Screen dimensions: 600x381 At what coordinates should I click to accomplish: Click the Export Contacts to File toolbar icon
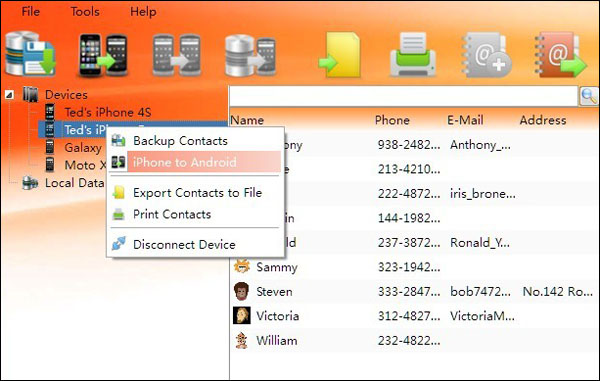pyautogui.click(x=340, y=55)
